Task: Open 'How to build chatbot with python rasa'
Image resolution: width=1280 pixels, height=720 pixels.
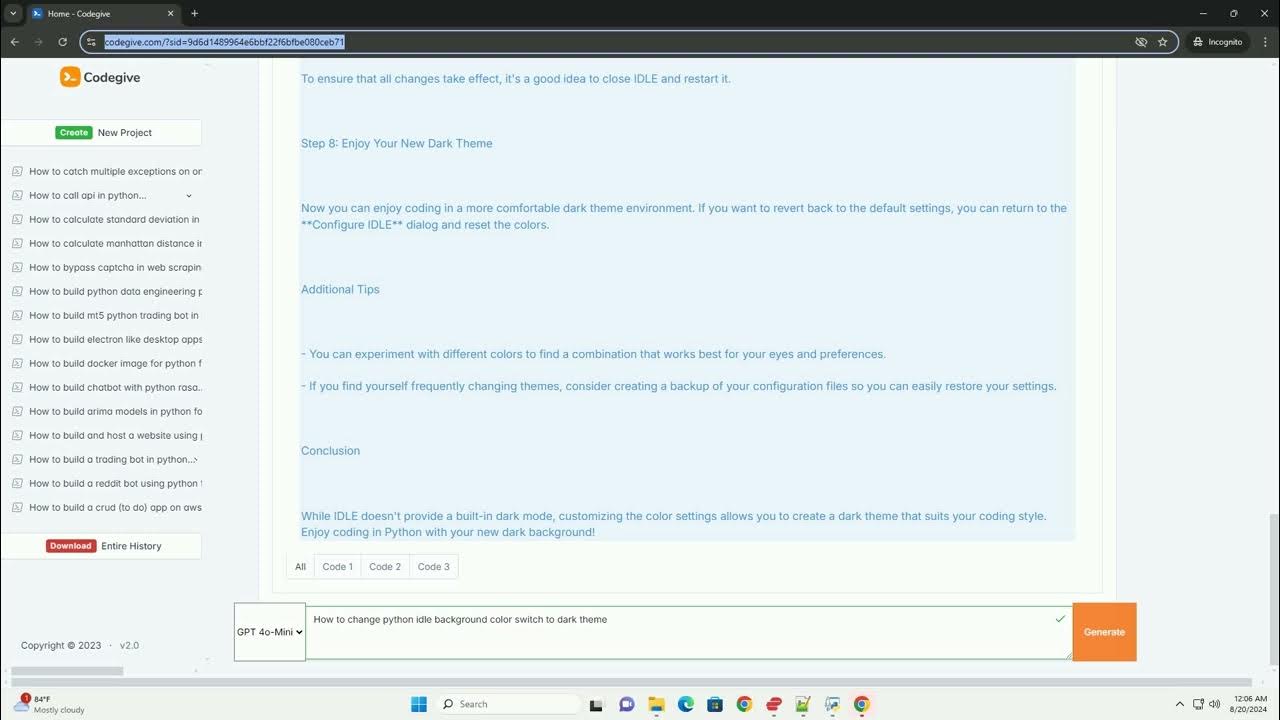Action: point(115,387)
